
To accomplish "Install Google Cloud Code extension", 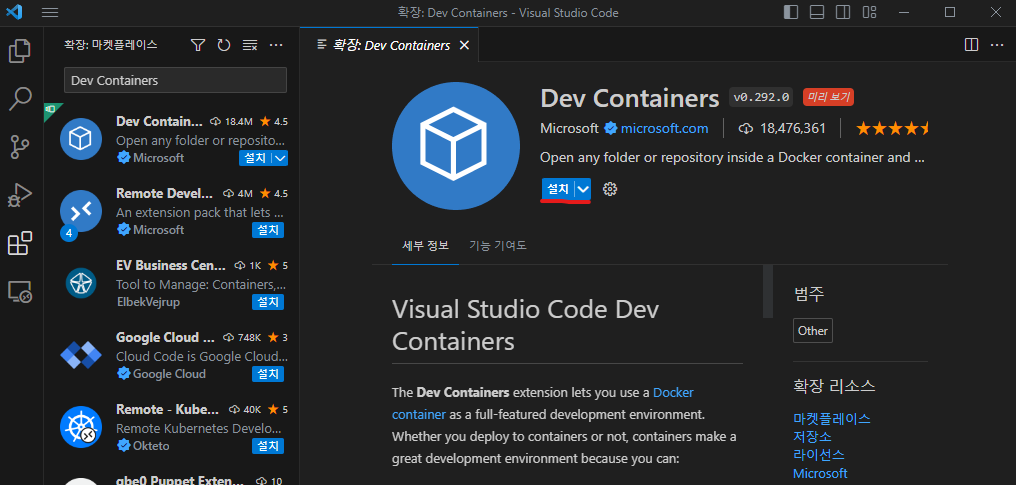I will click(x=268, y=374).
